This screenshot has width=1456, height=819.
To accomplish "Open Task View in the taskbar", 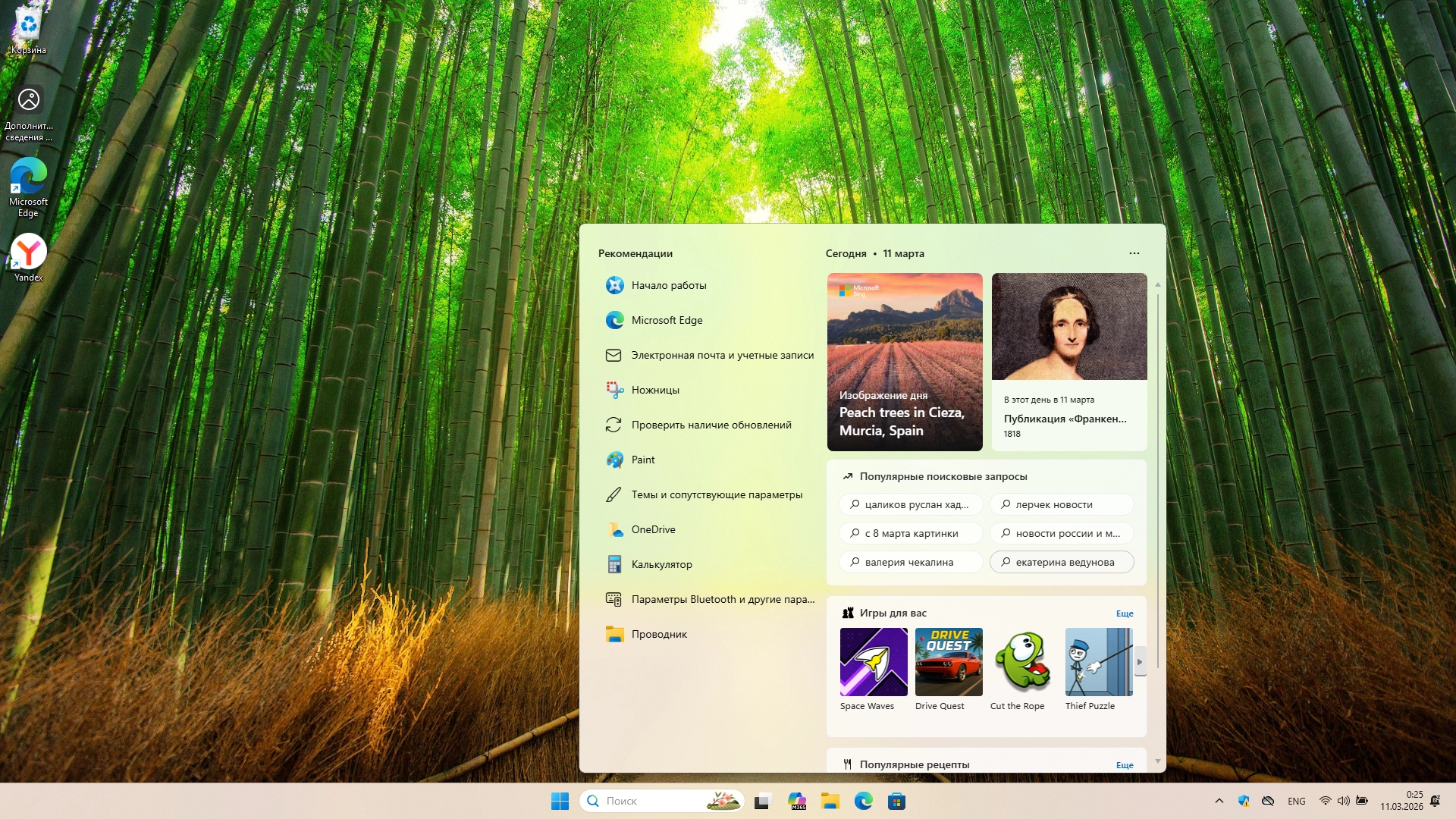I will (x=762, y=801).
